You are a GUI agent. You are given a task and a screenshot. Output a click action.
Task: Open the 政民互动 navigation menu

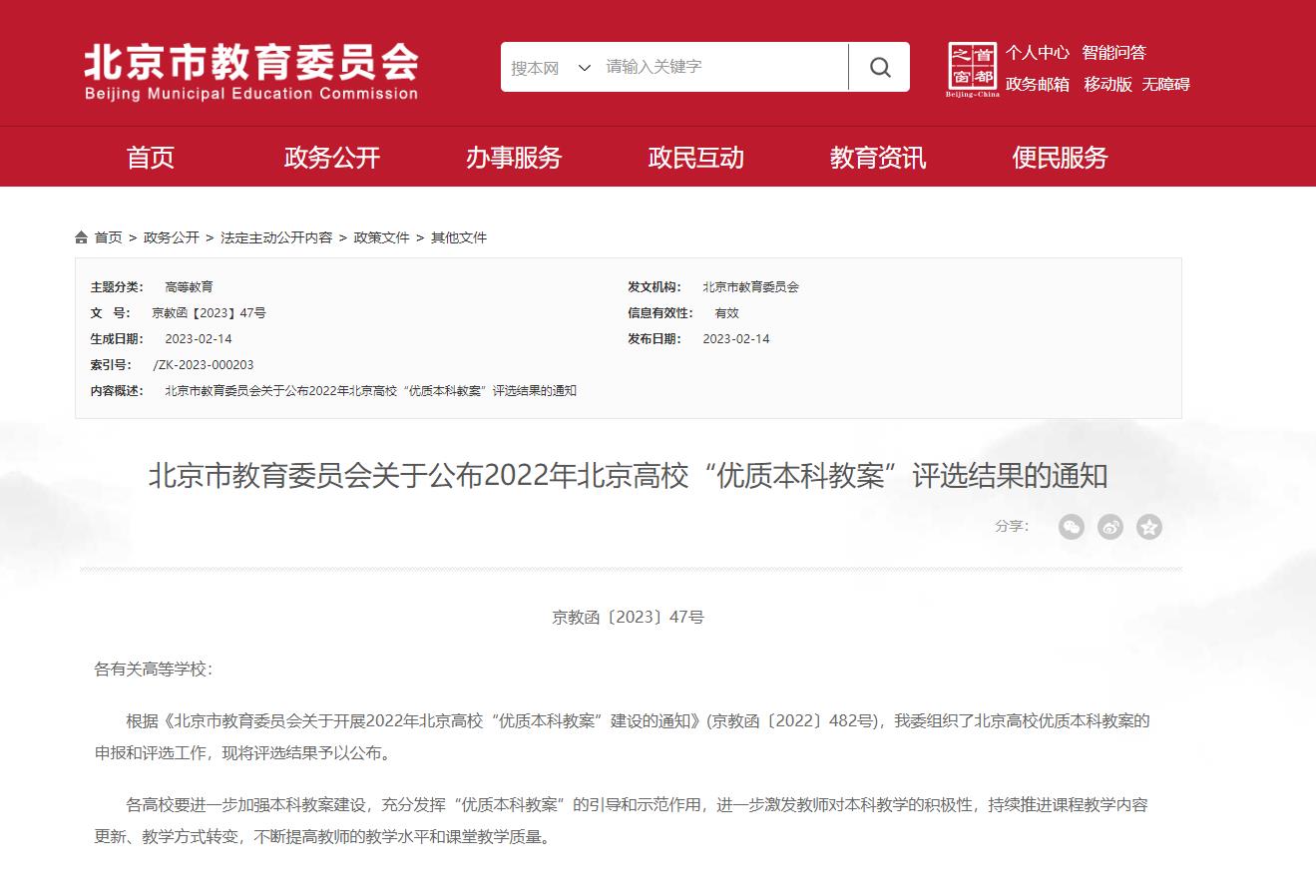point(695,158)
